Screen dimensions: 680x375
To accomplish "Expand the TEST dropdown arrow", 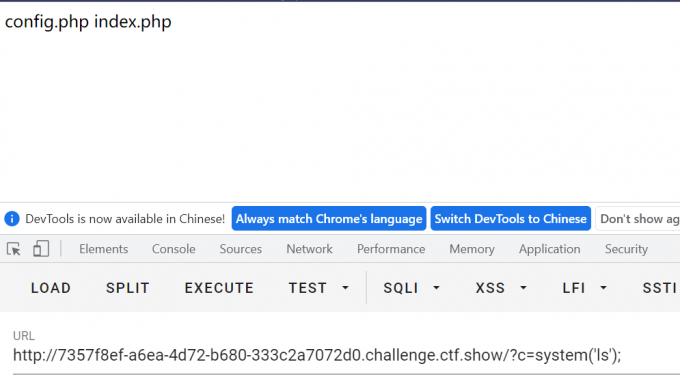I will point(345,288).
